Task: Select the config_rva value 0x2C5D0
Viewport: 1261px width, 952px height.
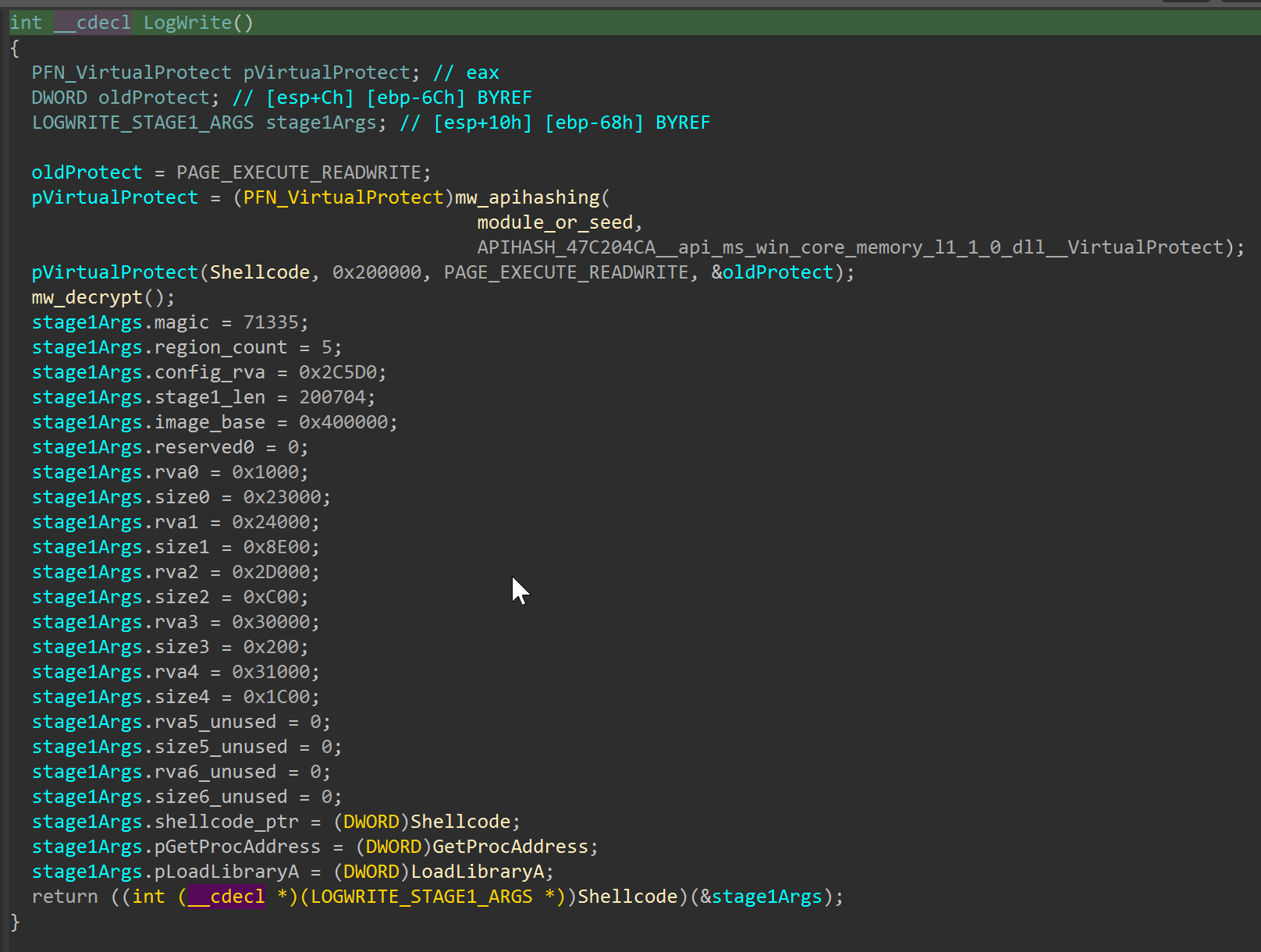Action: (343, 372)
